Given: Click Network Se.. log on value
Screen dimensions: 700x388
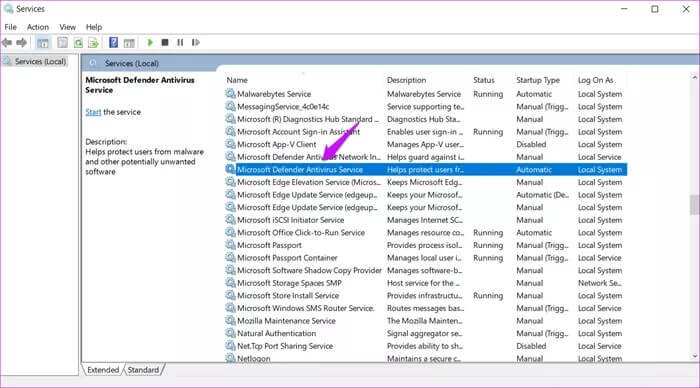Looking at the screenshot, I should coord(600,283).
